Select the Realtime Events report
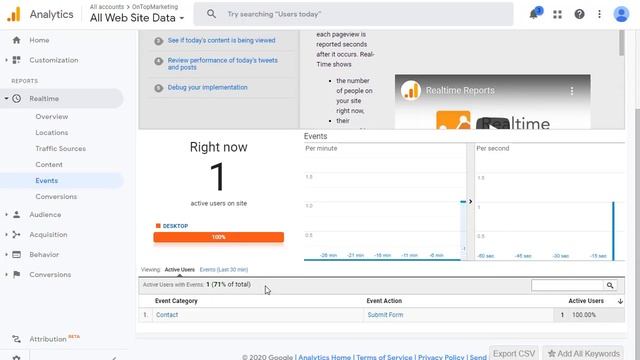640x360 pixels. tap(47, 180)
